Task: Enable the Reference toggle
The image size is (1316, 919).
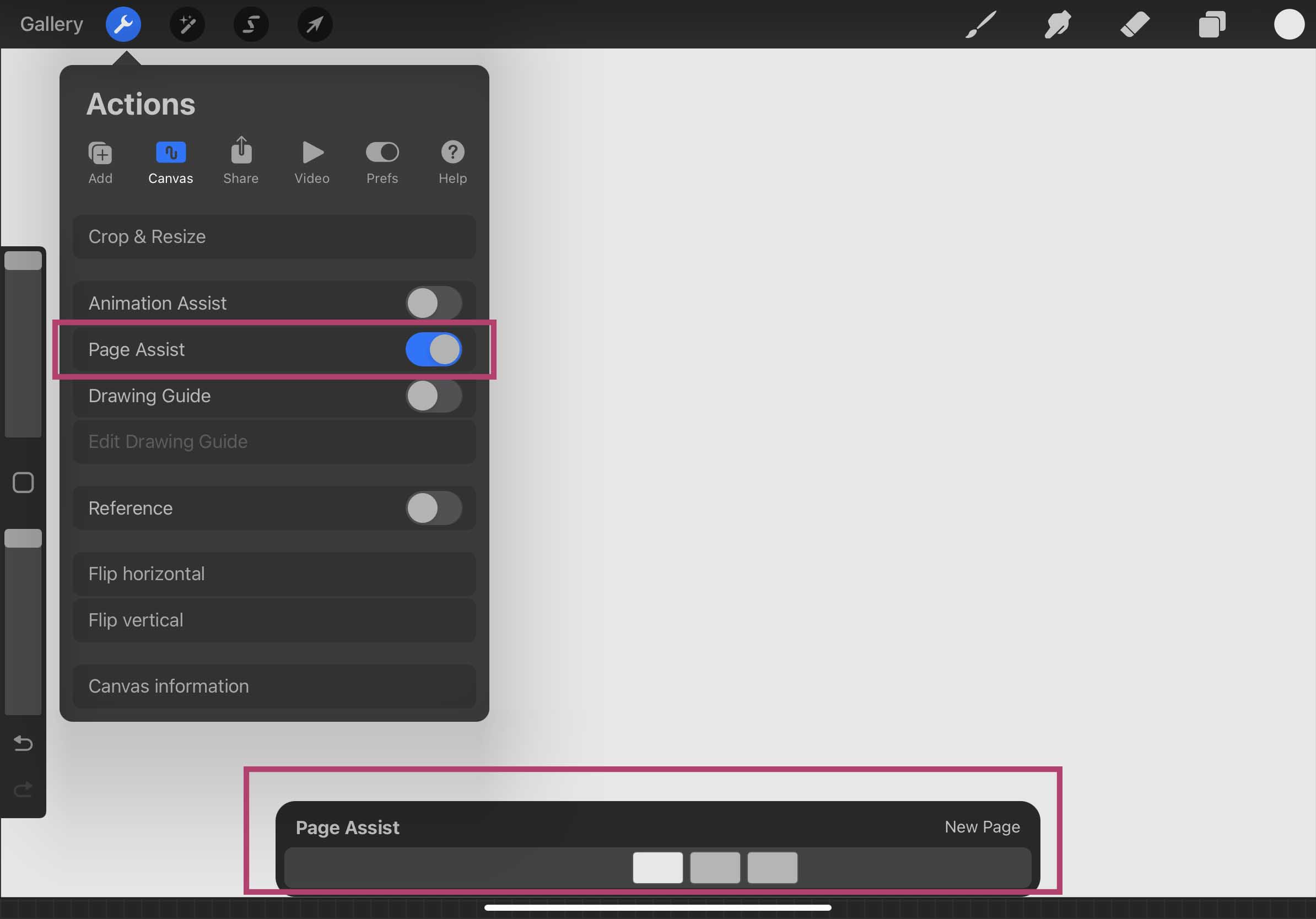Action: click(x=433, y=508)
